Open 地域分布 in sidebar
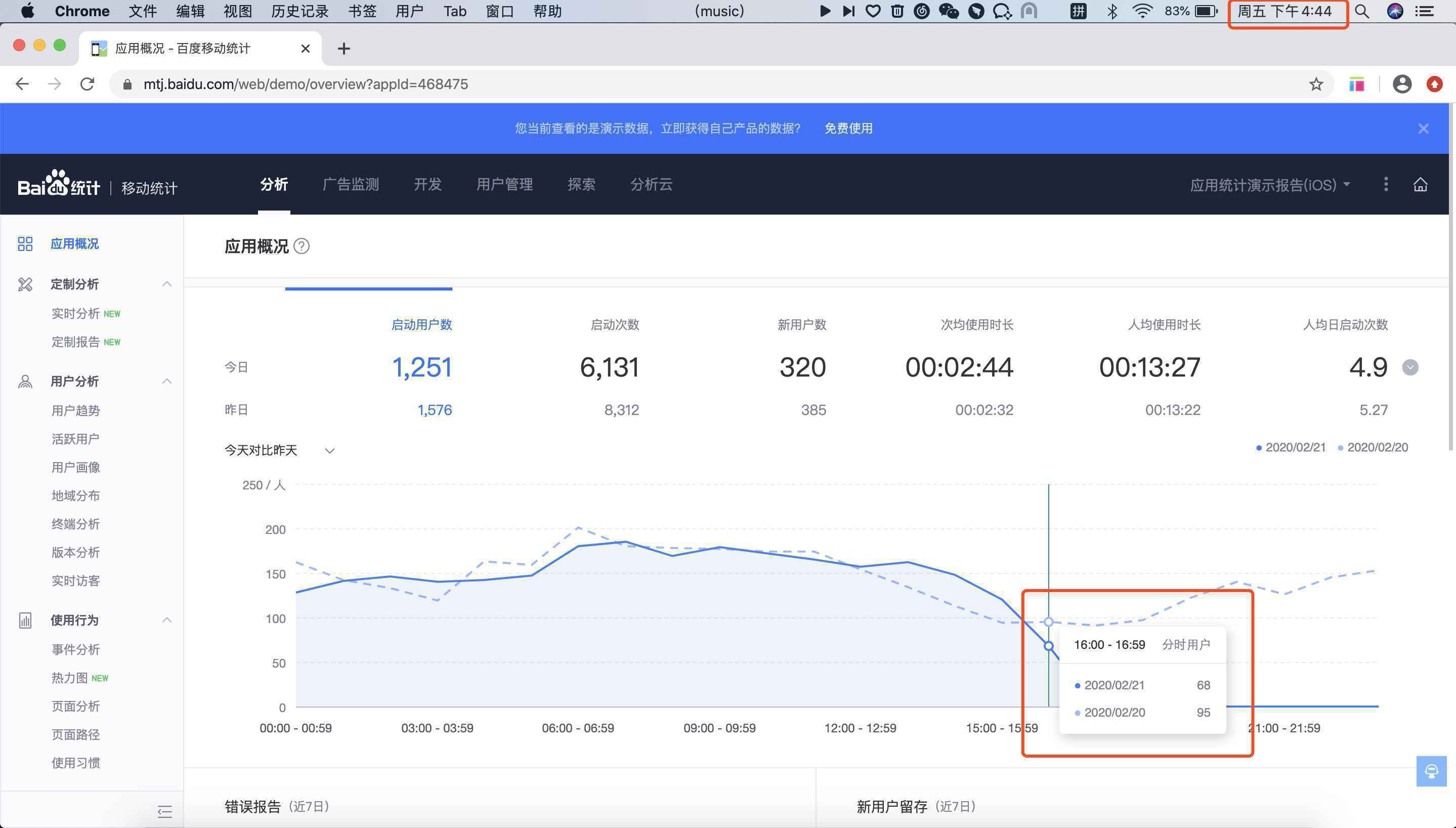Image resolution: width=1456 pixels, height=828 pixels. [x=75, y=496]
